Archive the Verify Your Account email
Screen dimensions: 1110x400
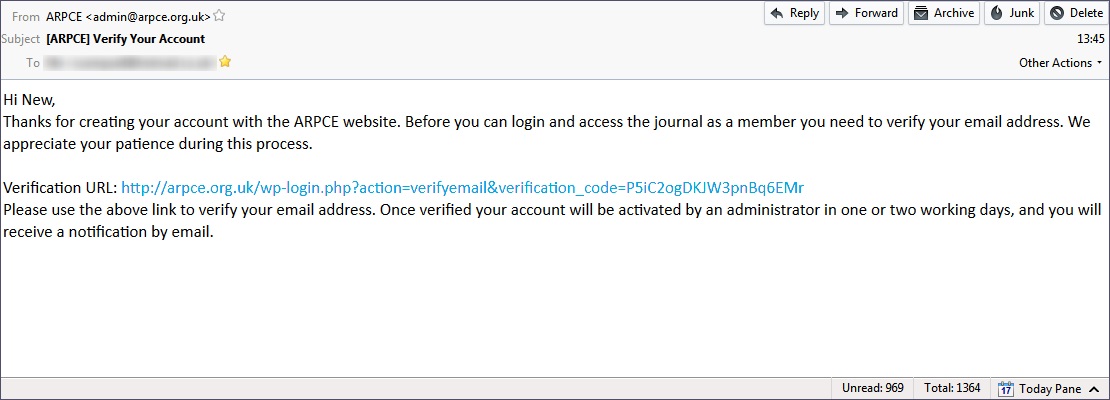(x=943, y=13)
